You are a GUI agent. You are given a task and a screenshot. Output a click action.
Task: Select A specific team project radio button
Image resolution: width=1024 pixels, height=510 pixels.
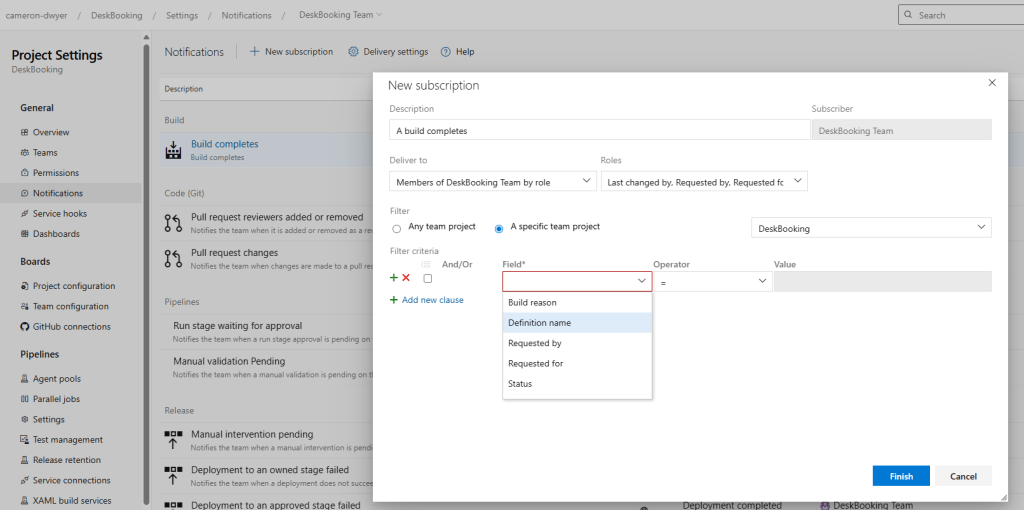(499, 228)
